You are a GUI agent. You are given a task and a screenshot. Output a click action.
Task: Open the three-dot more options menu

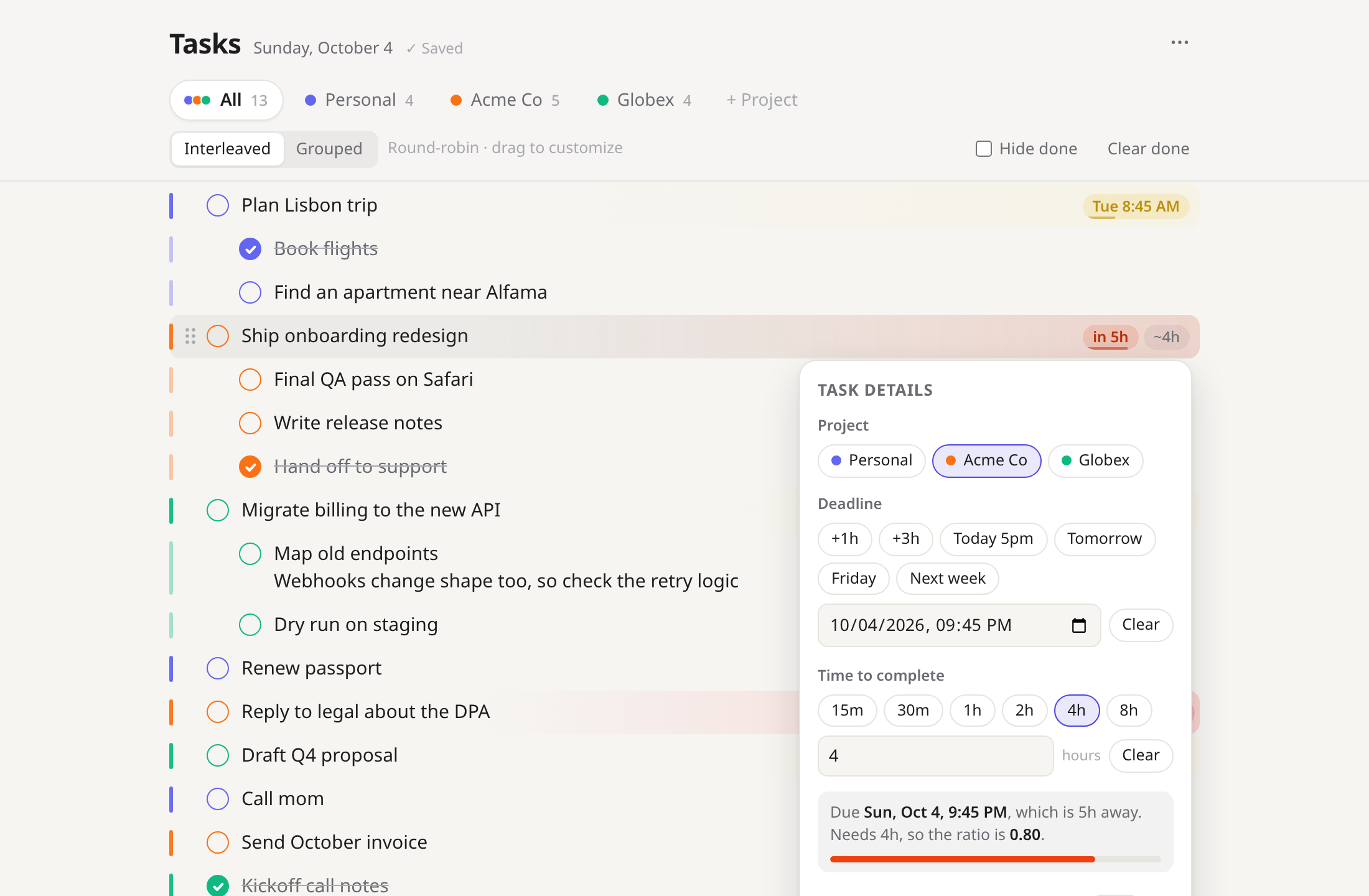pos(1179,42)
